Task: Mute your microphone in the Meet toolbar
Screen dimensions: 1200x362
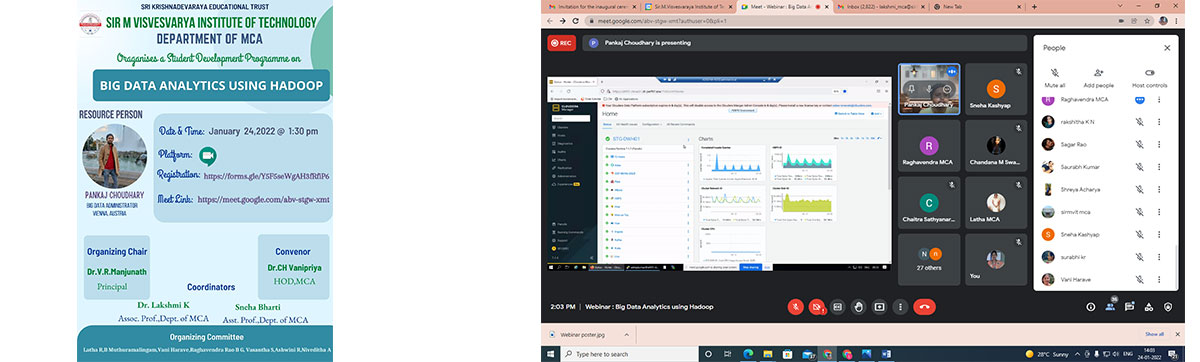Action: click(x=795, y=307)
